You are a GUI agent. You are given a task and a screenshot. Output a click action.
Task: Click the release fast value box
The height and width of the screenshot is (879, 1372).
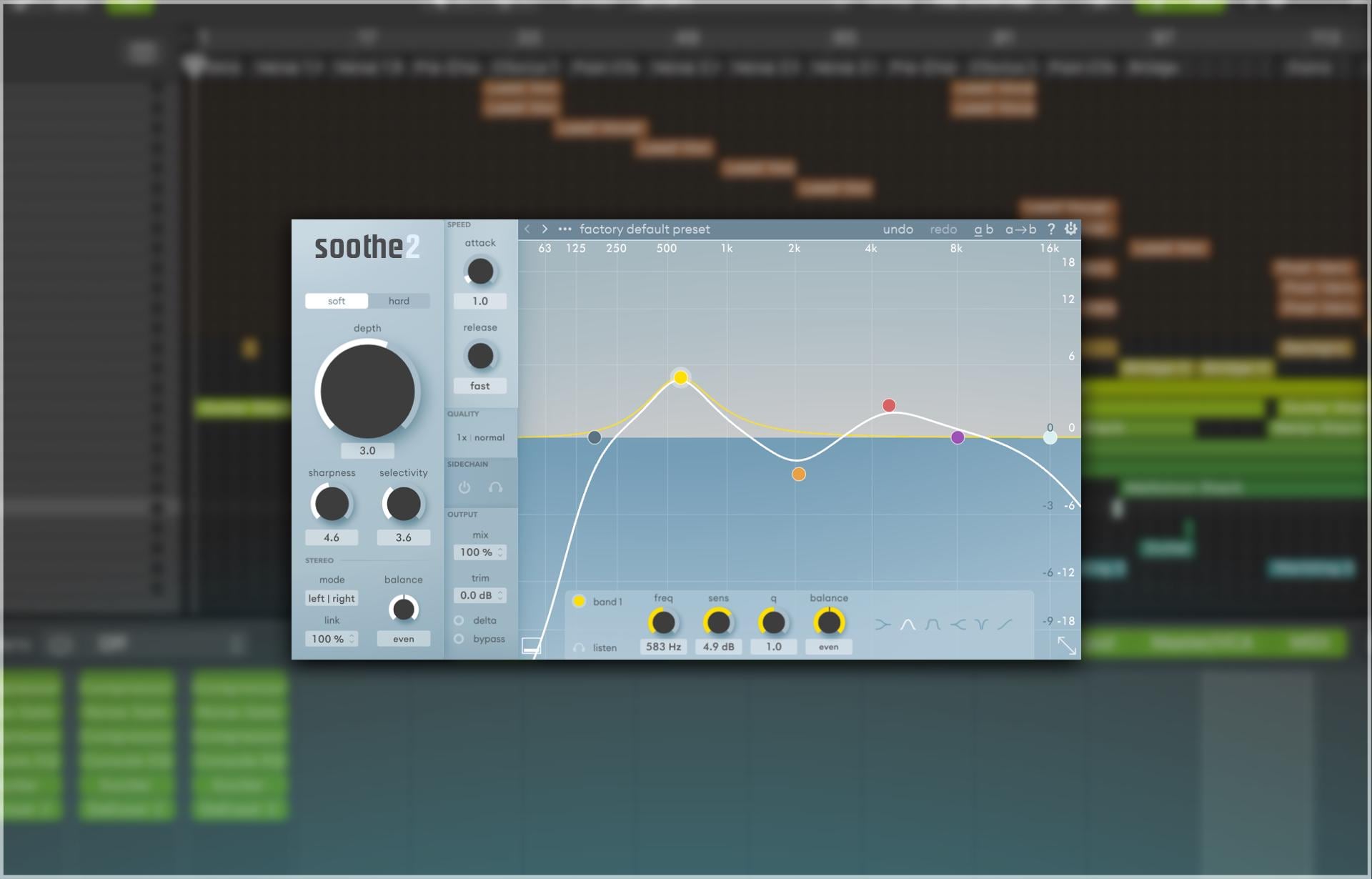[x=480, y=386]
